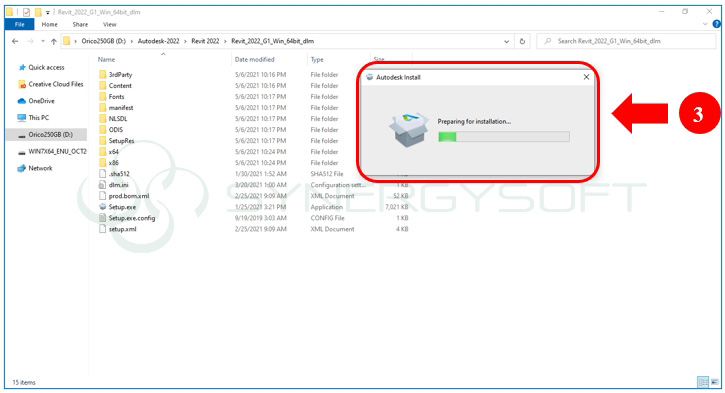Select the setup.xml file
The image size is (725, 393).
click(x=117, y=229)
